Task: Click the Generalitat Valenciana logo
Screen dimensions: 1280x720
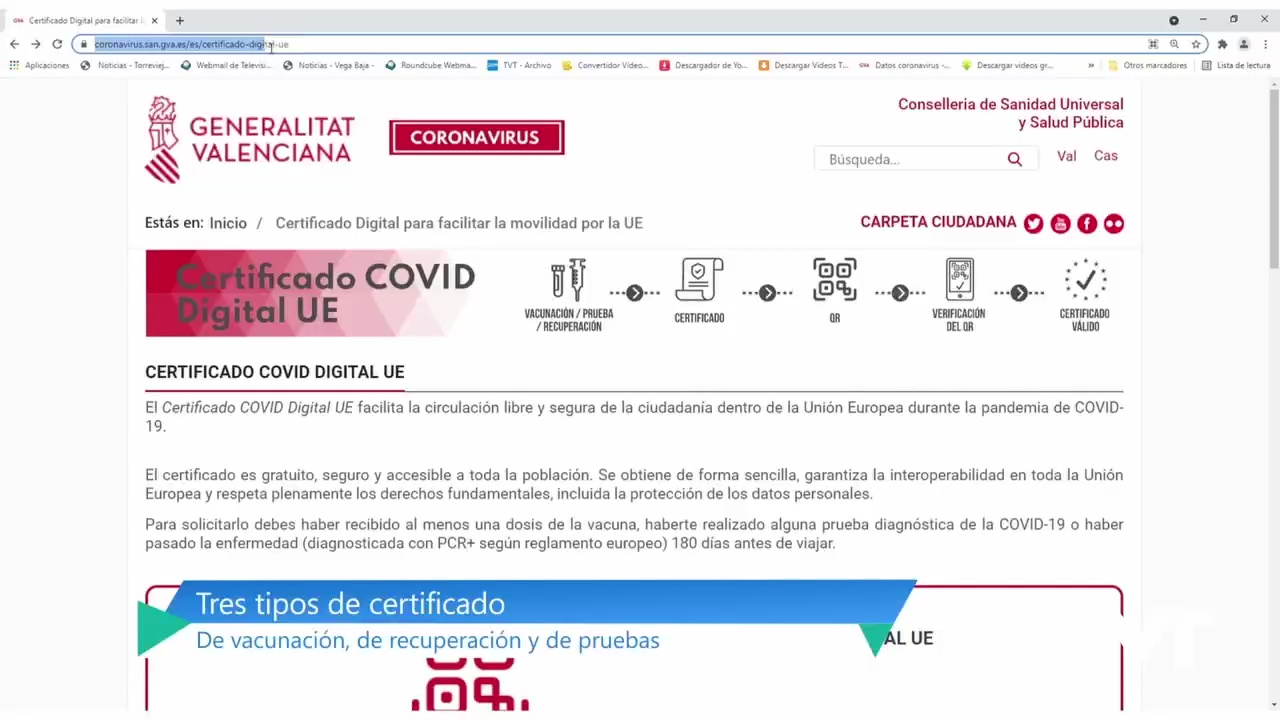Action: pyautogui.click(x=250, y=139)
